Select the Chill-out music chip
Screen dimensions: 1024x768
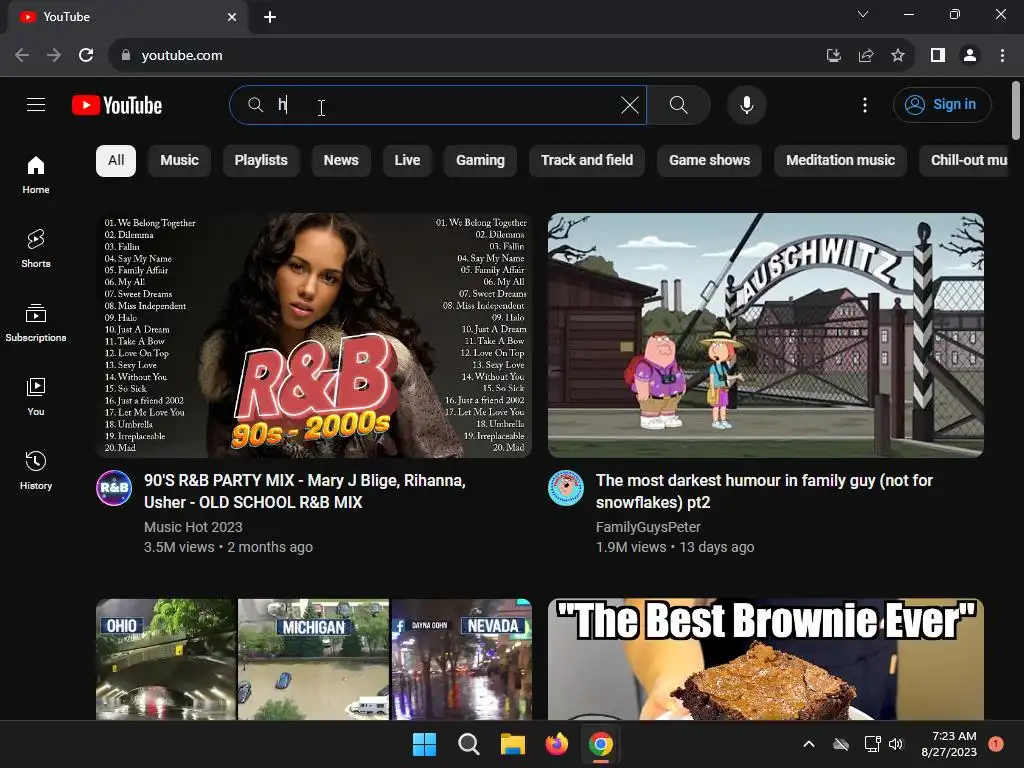coord(965,161)
